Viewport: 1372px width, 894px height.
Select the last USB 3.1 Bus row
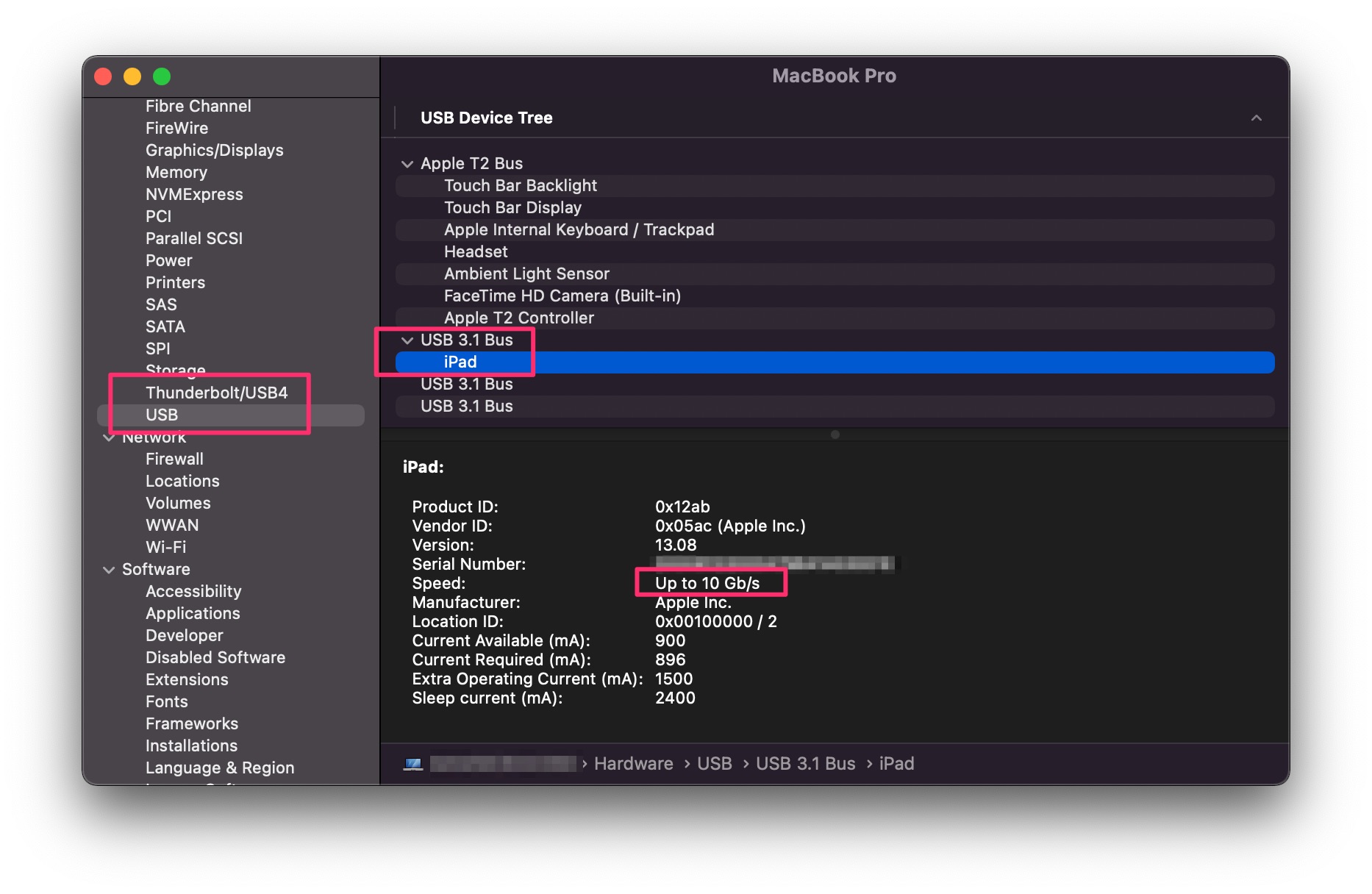[x=835, y=407]
